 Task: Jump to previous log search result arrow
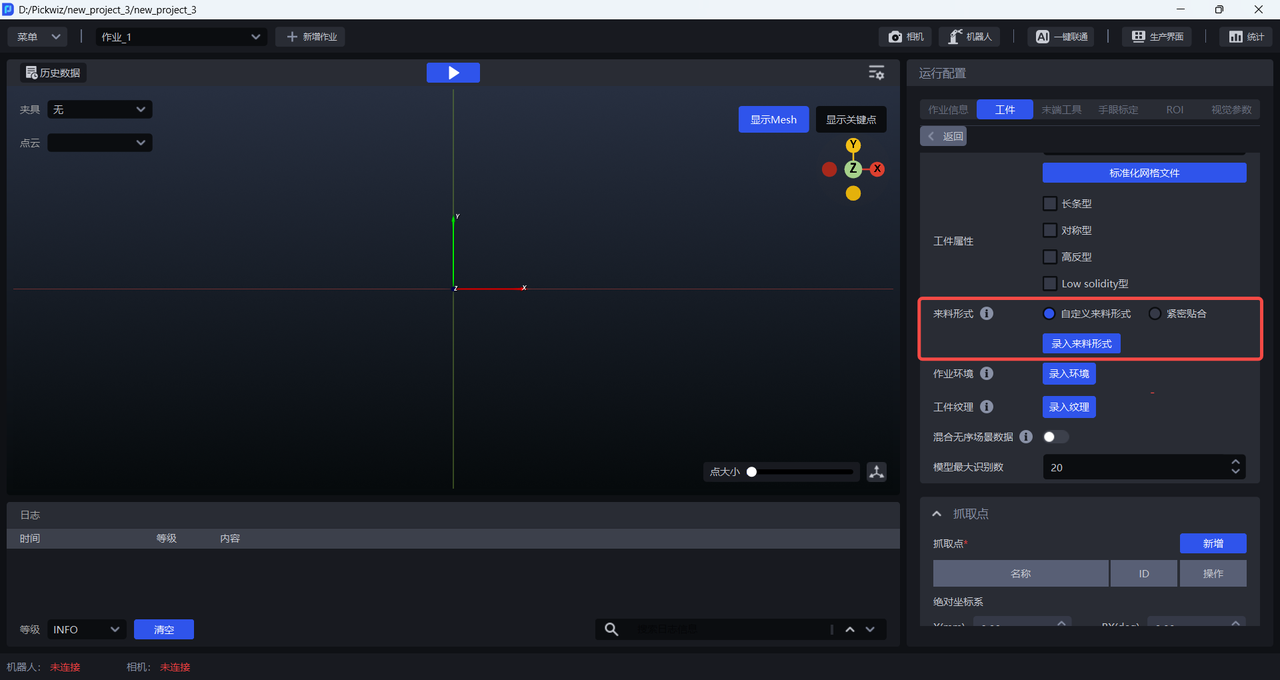850,630
